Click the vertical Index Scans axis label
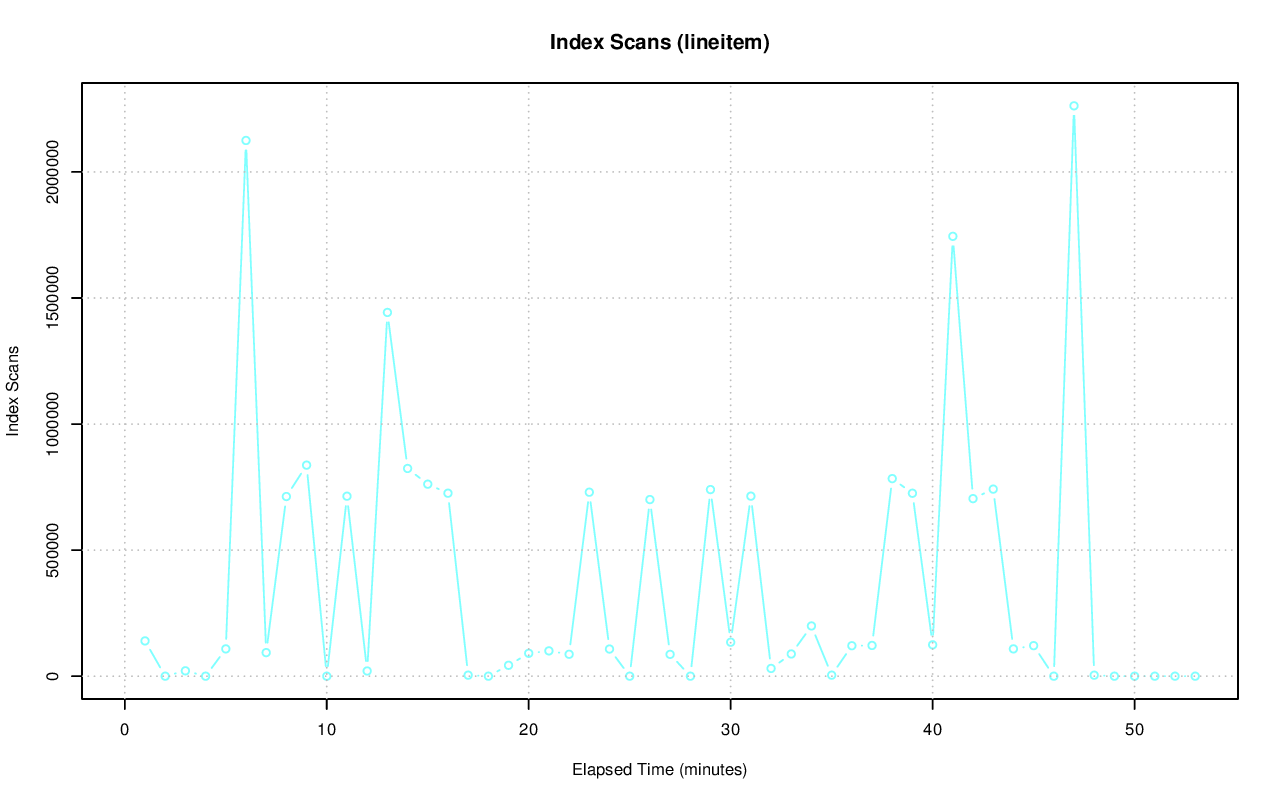 [13, 391]
